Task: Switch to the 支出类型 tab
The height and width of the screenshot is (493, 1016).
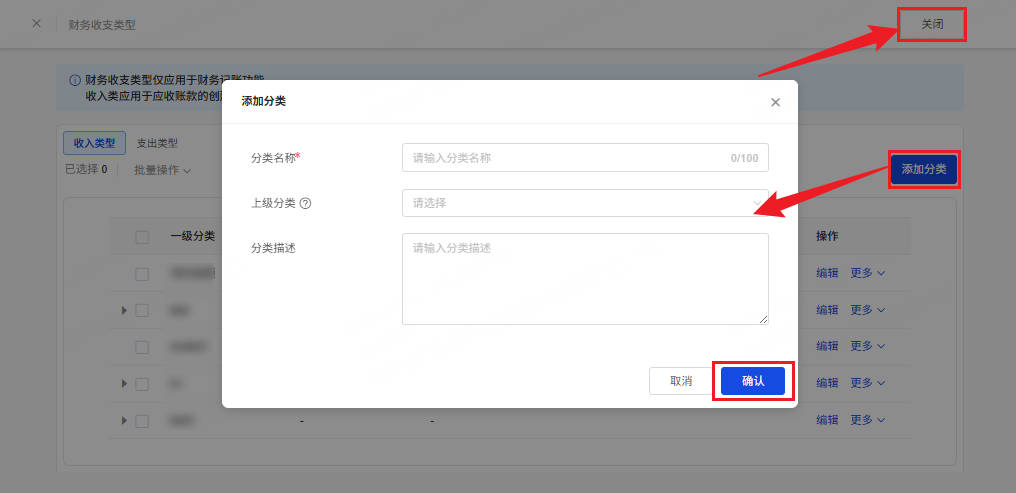Action: tap(157, 143)
